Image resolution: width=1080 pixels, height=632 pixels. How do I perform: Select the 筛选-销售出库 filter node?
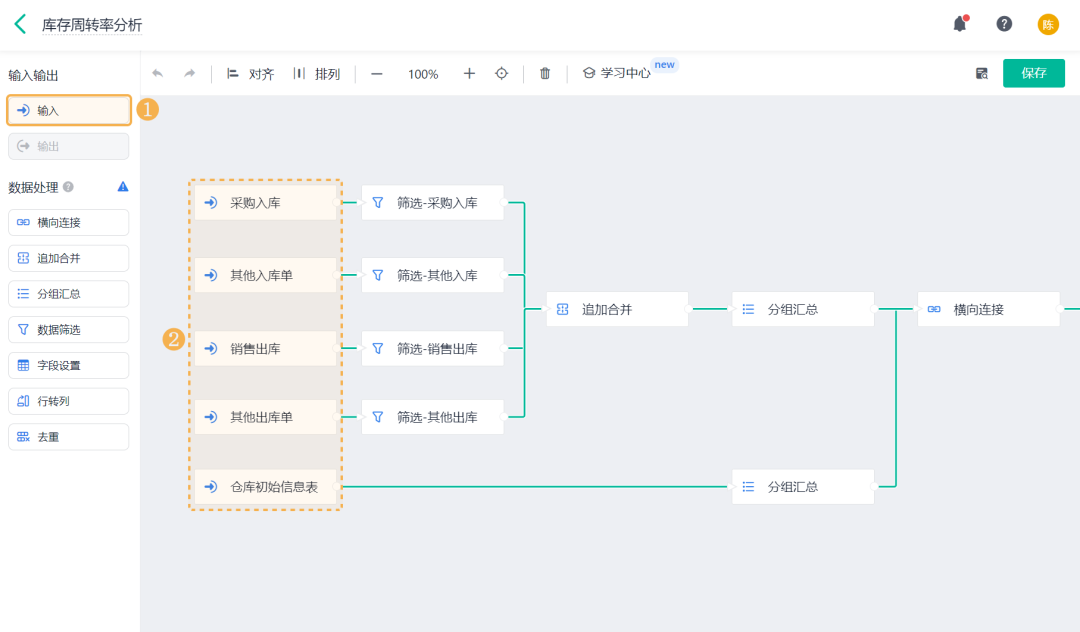tap(433, 348)
